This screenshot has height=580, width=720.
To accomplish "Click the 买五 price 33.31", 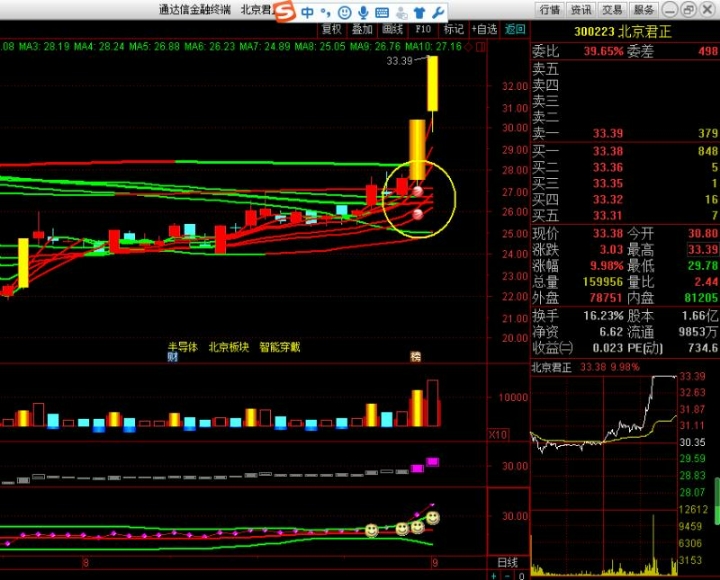I will pyautogui.click(x=608, y=216).
